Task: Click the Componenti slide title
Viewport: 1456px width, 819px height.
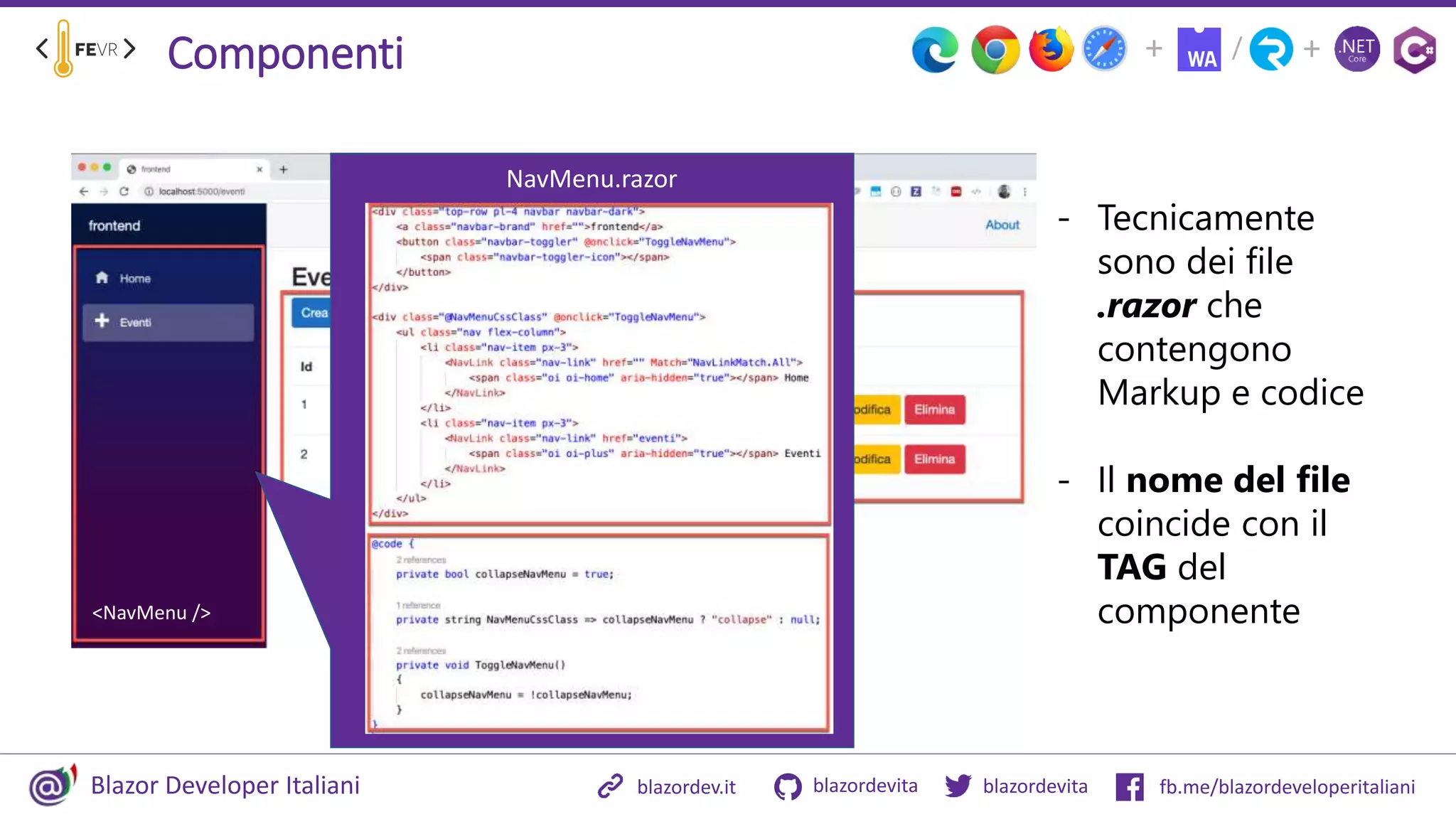Action: pos(285,53)
